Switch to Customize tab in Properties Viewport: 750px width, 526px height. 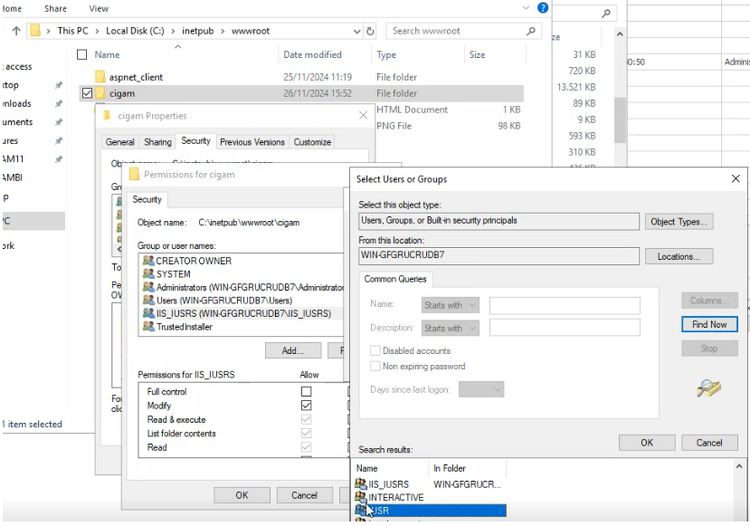pyautogui.click(x=312, y=142)
